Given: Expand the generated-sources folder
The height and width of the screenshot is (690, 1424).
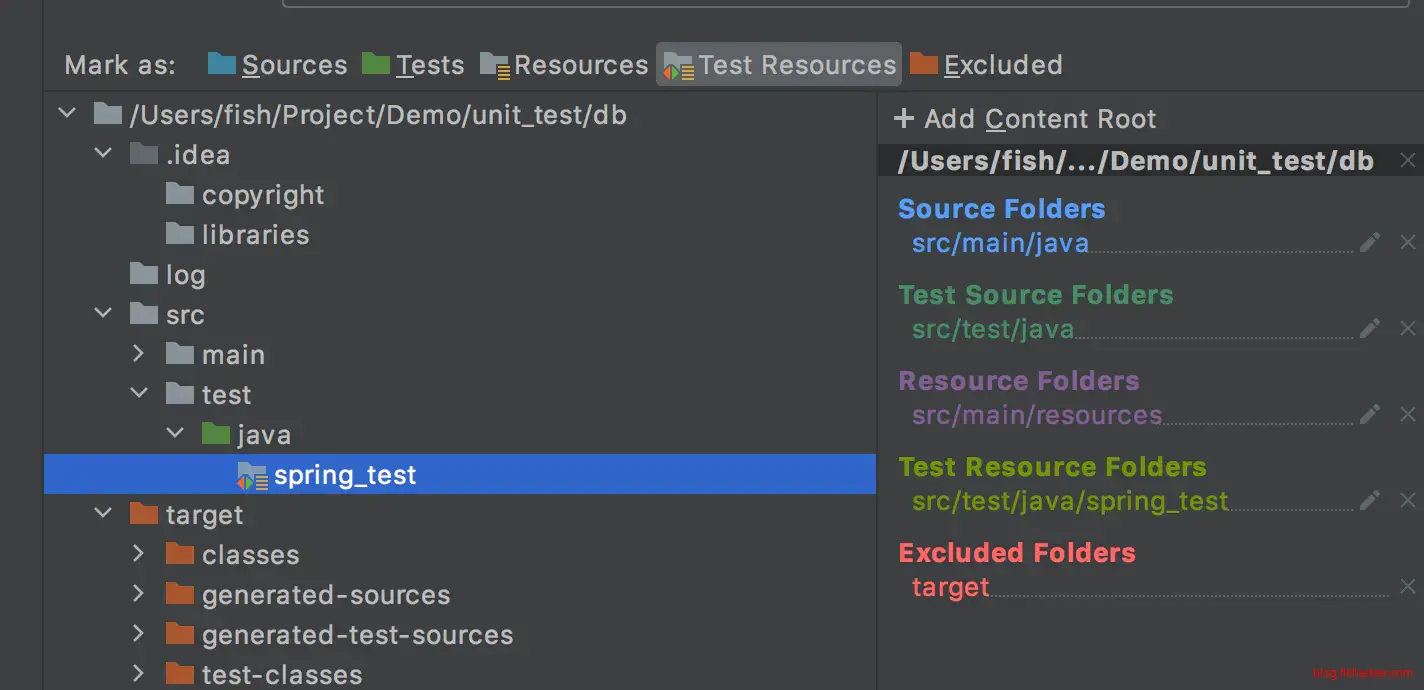Looking at the screenshot, I should click(139, 595).
